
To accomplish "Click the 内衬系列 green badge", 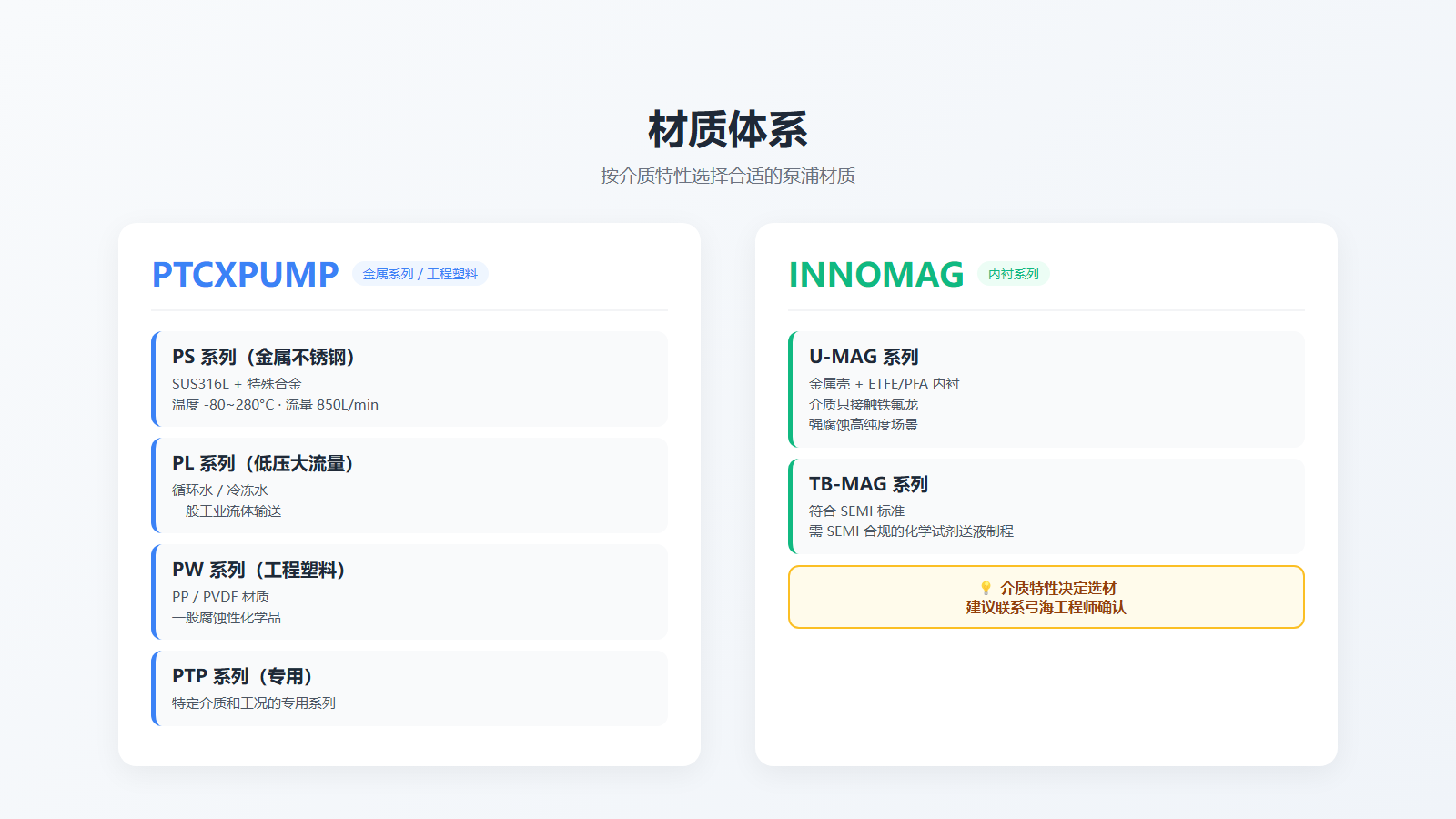I will [x=1014, y=274].
